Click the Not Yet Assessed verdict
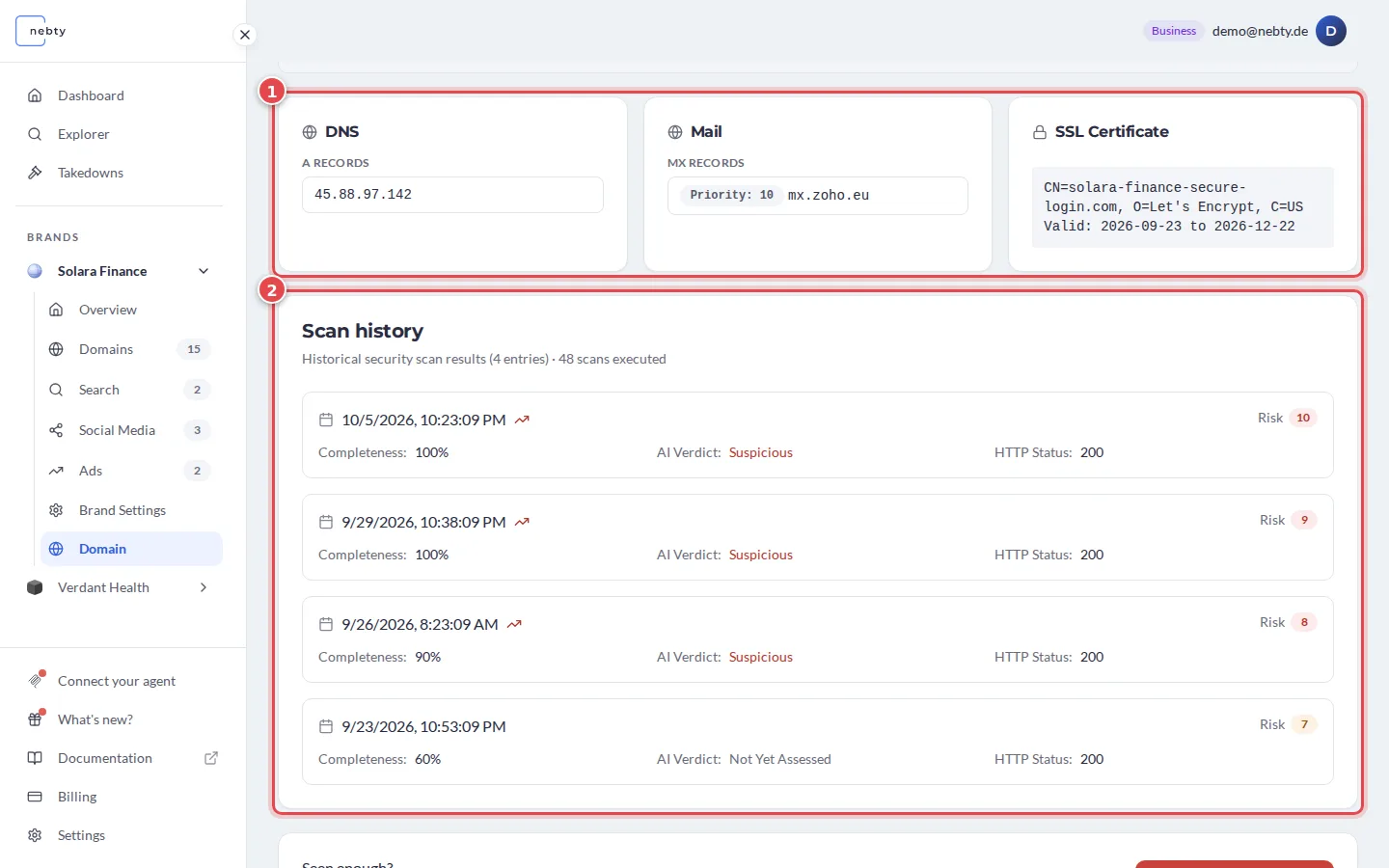 (x=780, y=759)
